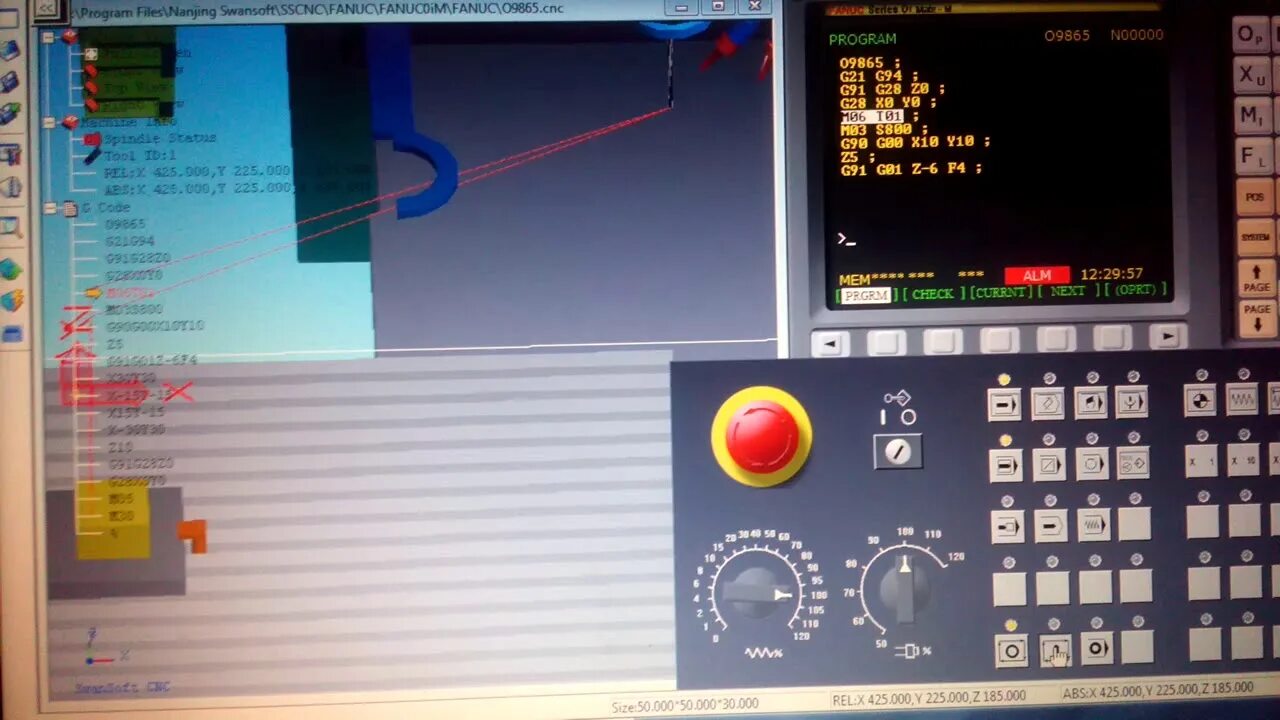Toggle the button between Machine Lock and Dry Run
This screenshot has width=1280, height=720.
point(1050,525)
